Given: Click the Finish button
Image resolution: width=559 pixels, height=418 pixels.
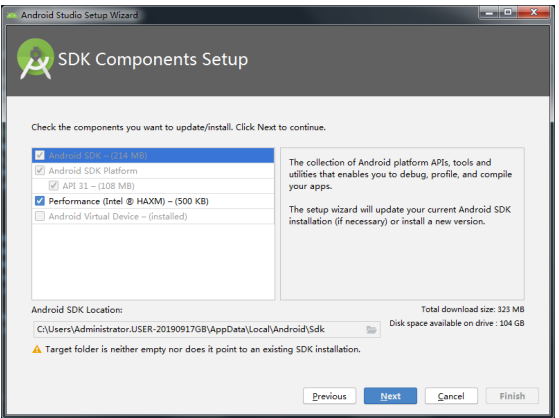Looking at the screenshot, I should (x=512, y=396).
